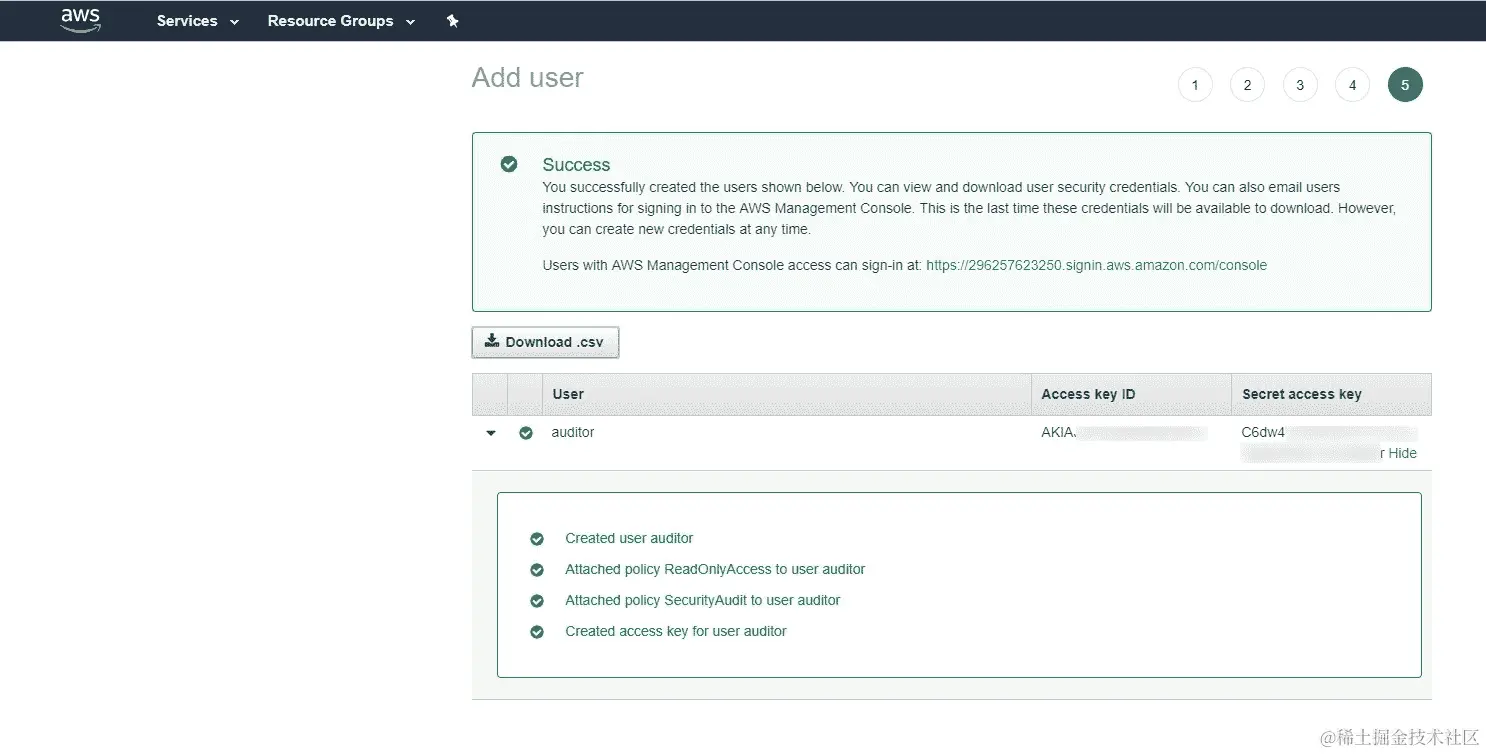The image size is (1486, 754).
Task: Go to wizard step 2
Action: [1247, 85]
